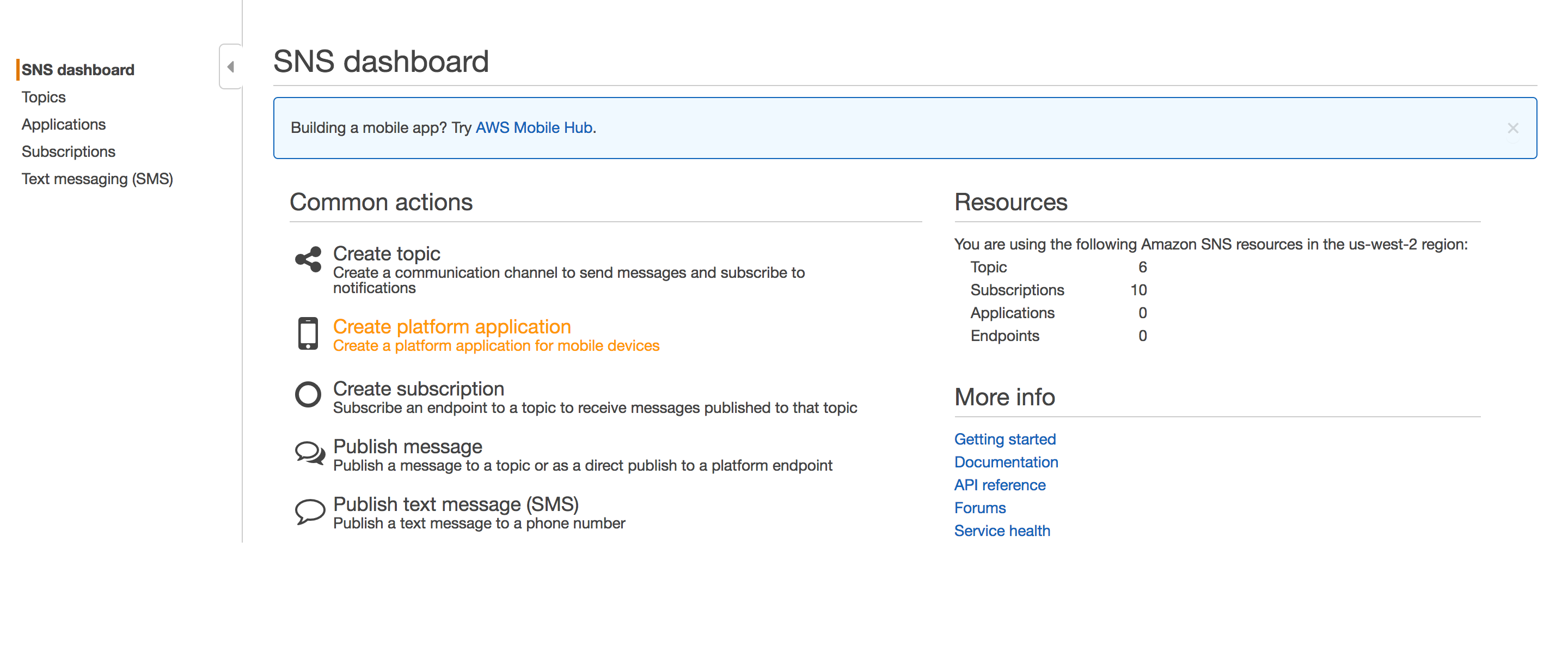Go to Applications in the sidebar
Viewport: 1568px width, 657px height.
coord(63,124)
